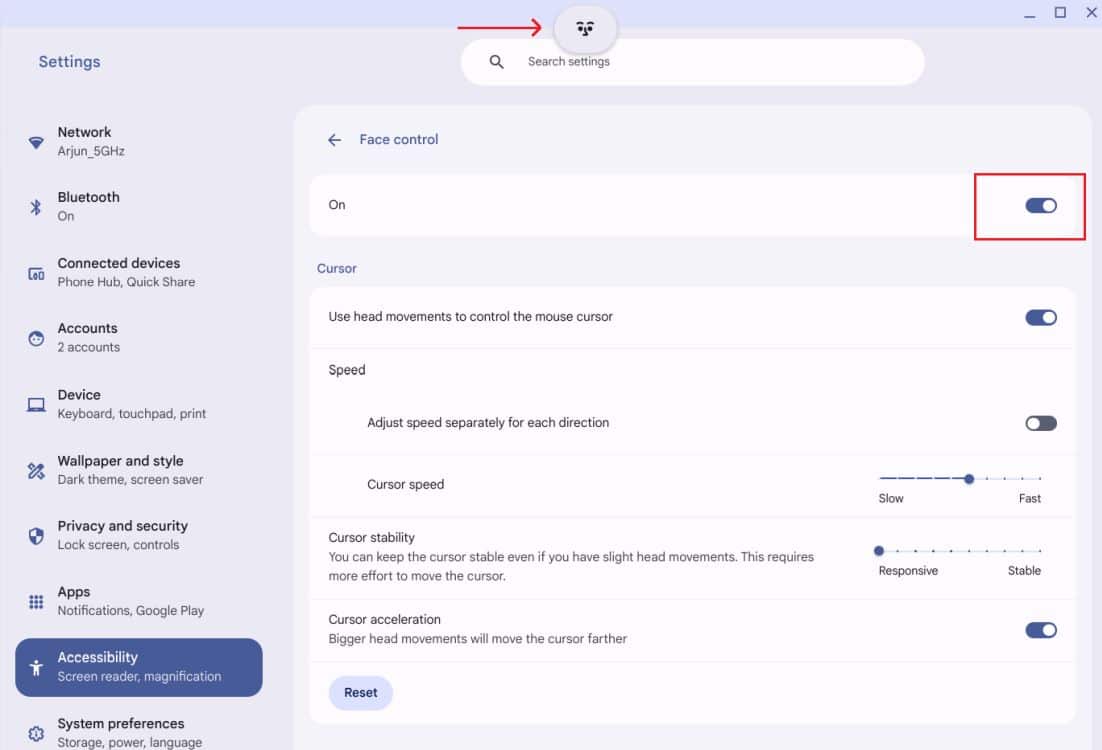
Task: Turn off the Face control toggle
Action: coord(1040,206)
